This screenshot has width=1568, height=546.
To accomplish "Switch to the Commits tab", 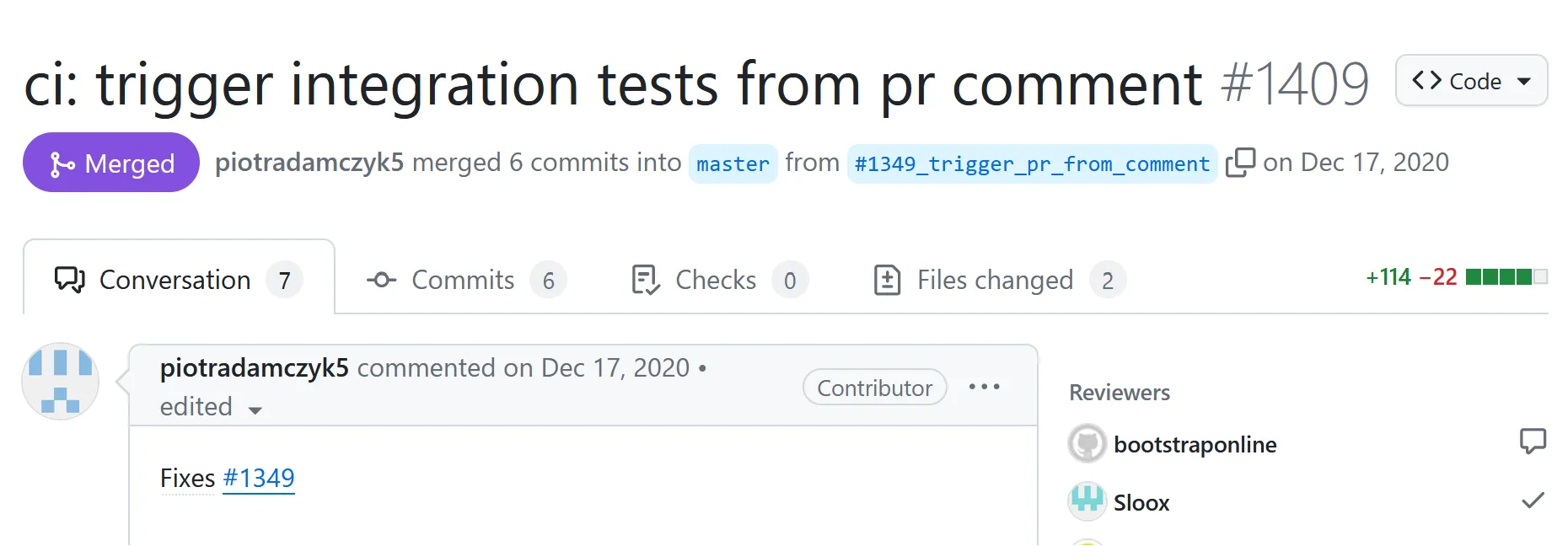I will (465, 280).
